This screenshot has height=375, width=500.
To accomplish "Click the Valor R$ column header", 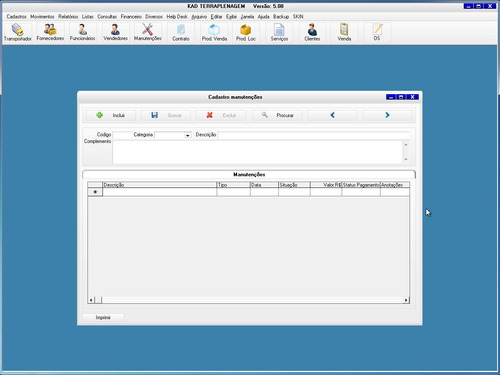I will coord(326,185).
